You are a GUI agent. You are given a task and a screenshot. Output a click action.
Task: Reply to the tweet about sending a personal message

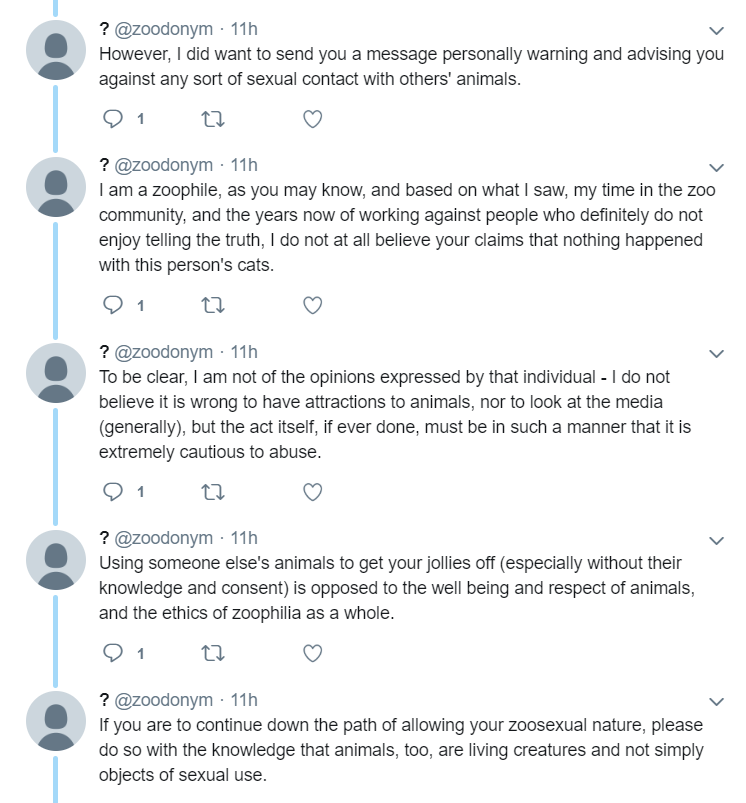point(113,119)
